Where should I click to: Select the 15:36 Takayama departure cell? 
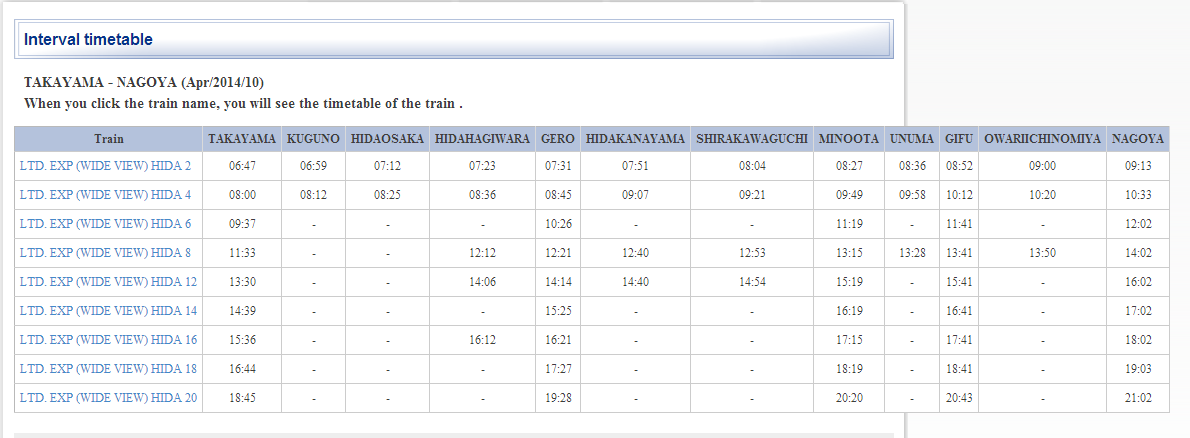242,339
